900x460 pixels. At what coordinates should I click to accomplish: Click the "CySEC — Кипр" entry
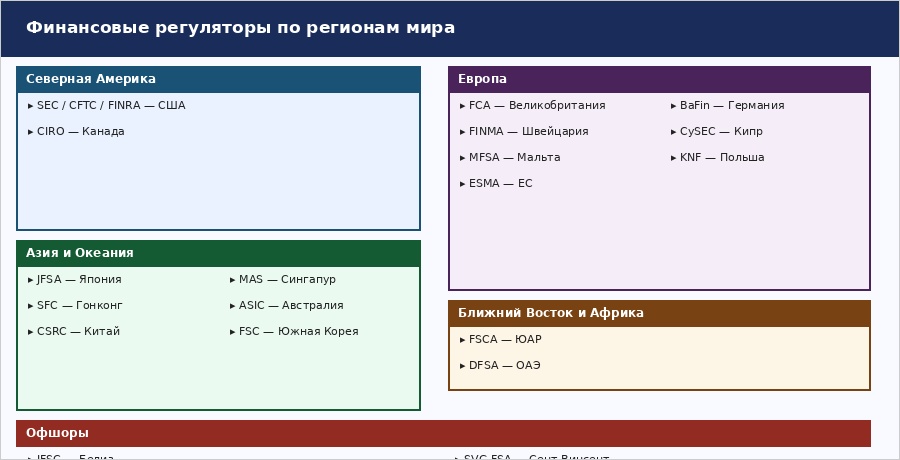716,132
